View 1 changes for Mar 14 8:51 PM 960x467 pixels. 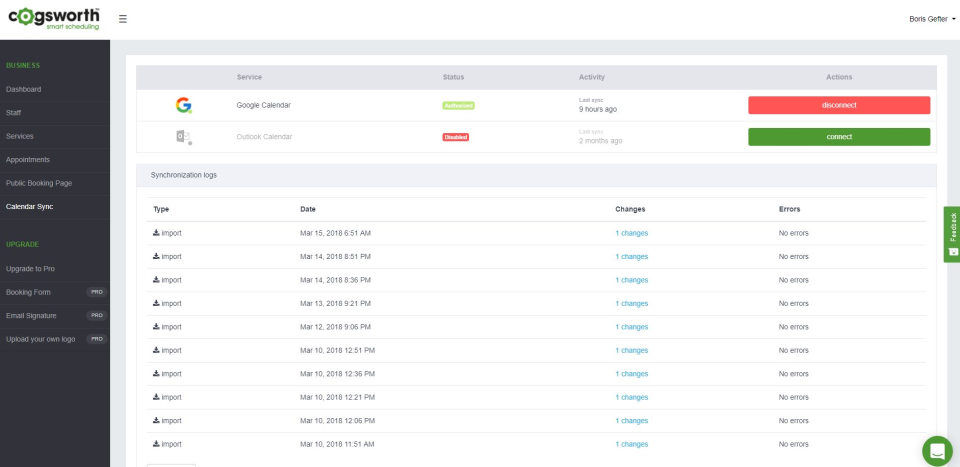pos(631,257)
